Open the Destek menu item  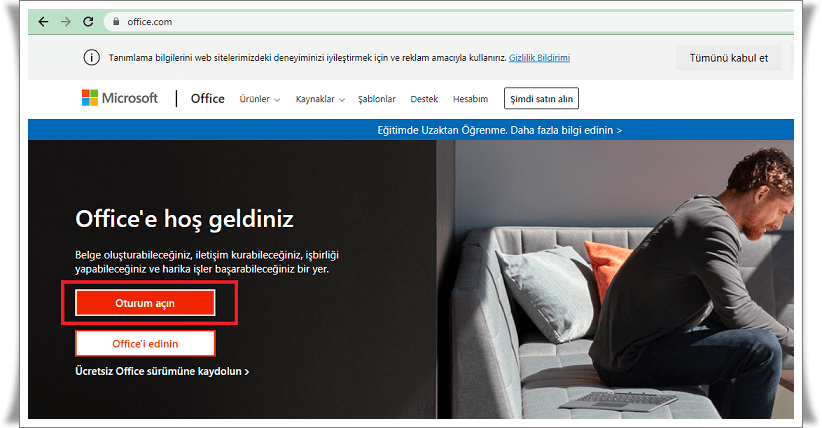(424, 99)
